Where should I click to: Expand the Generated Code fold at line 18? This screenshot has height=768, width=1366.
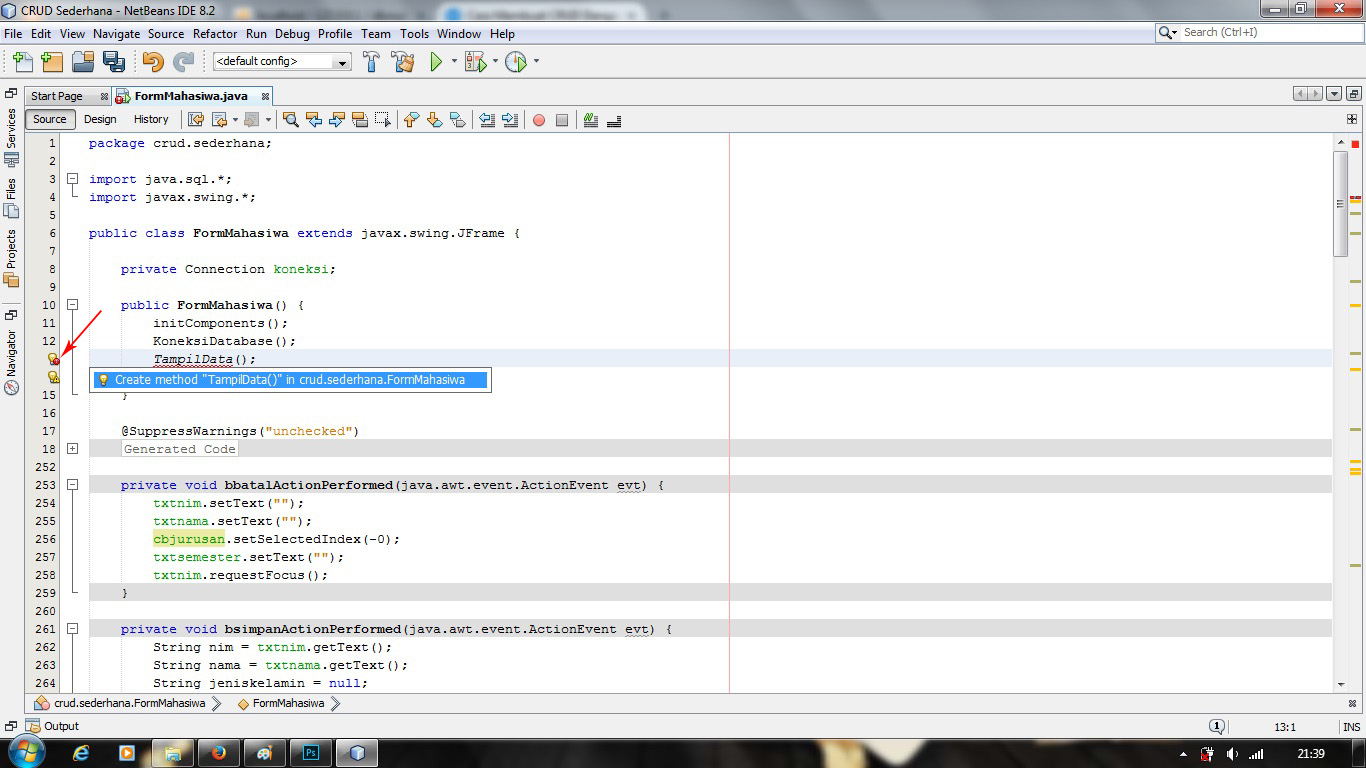[72, 449]
